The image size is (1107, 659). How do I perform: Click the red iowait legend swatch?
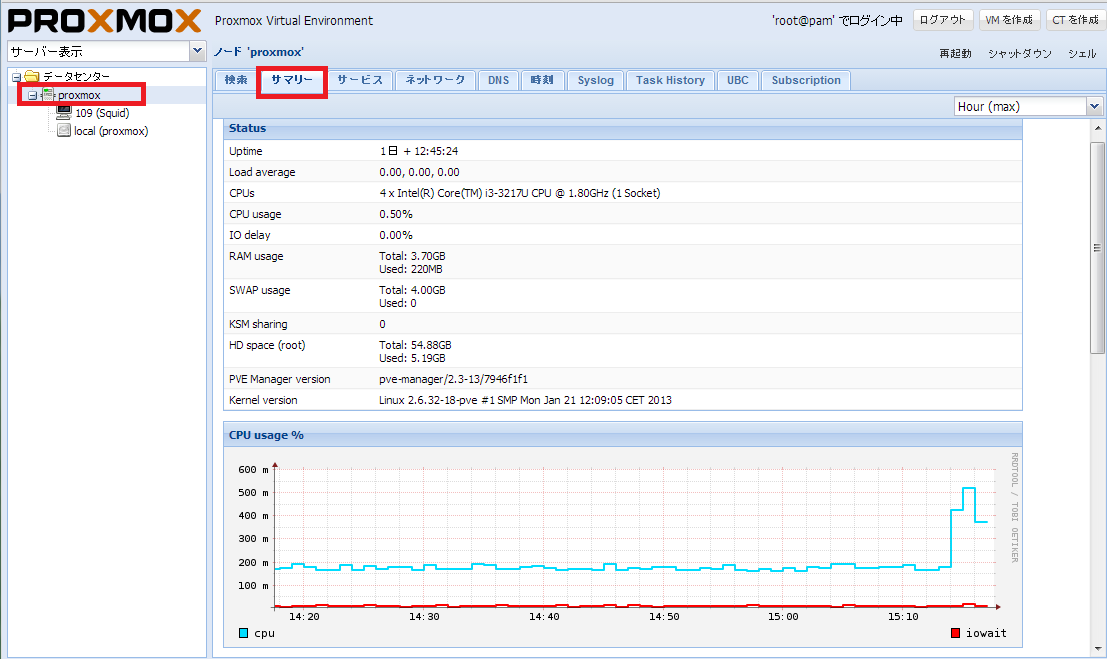955,633
